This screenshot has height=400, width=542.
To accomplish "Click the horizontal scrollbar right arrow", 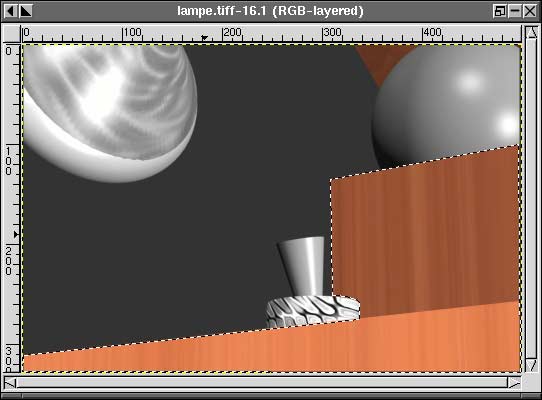I will [514, 382].
